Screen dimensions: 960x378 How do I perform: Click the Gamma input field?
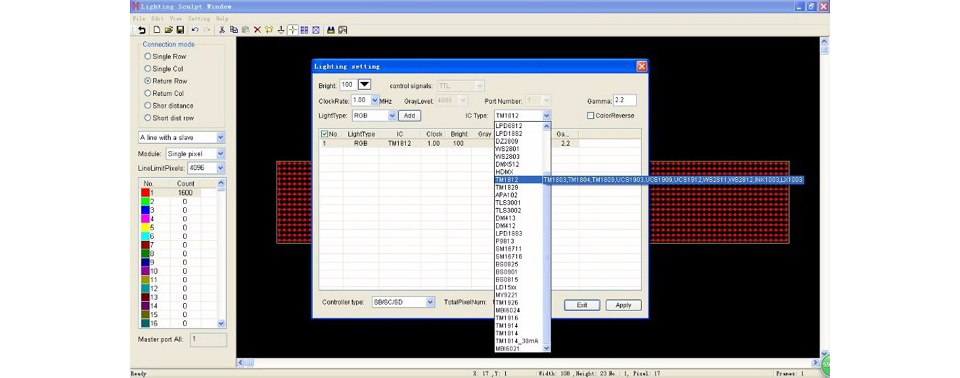pos(624,100)
